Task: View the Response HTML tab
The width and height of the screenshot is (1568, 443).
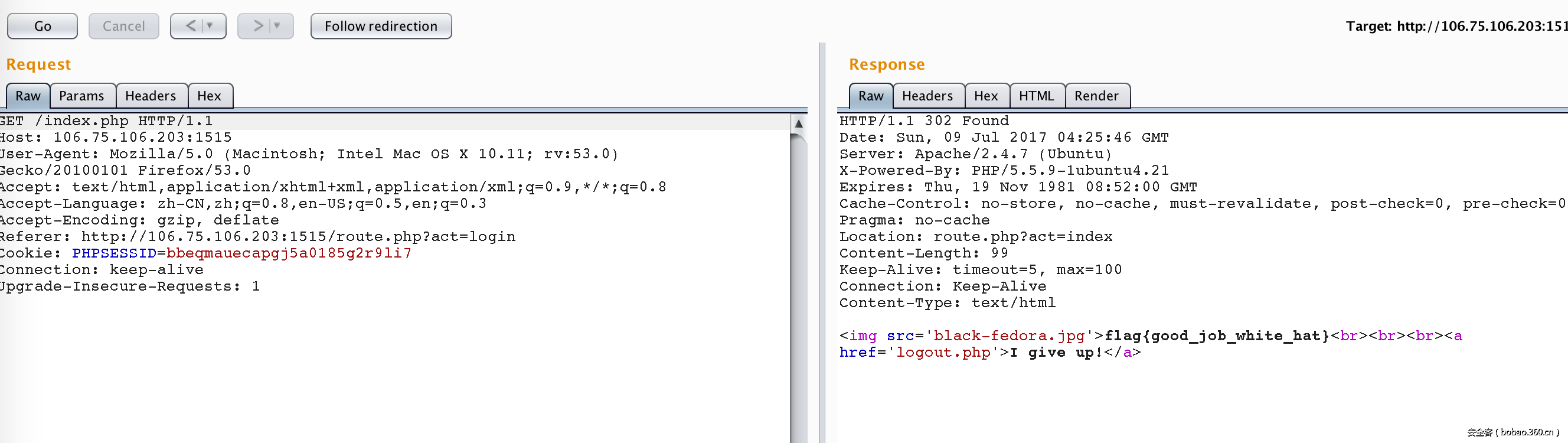Action: [x=1036, y=96]
